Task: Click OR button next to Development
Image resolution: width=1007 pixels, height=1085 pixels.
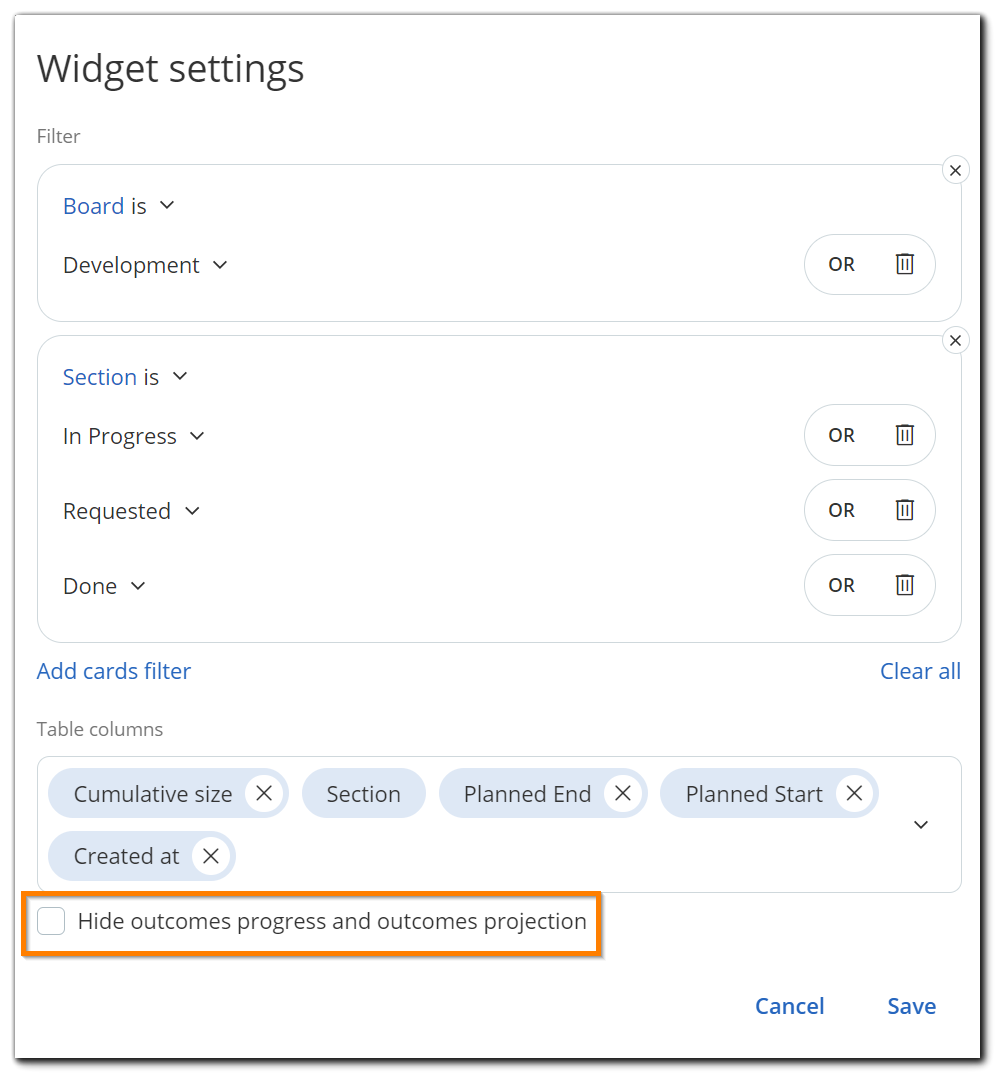Action: pos(841,264)
